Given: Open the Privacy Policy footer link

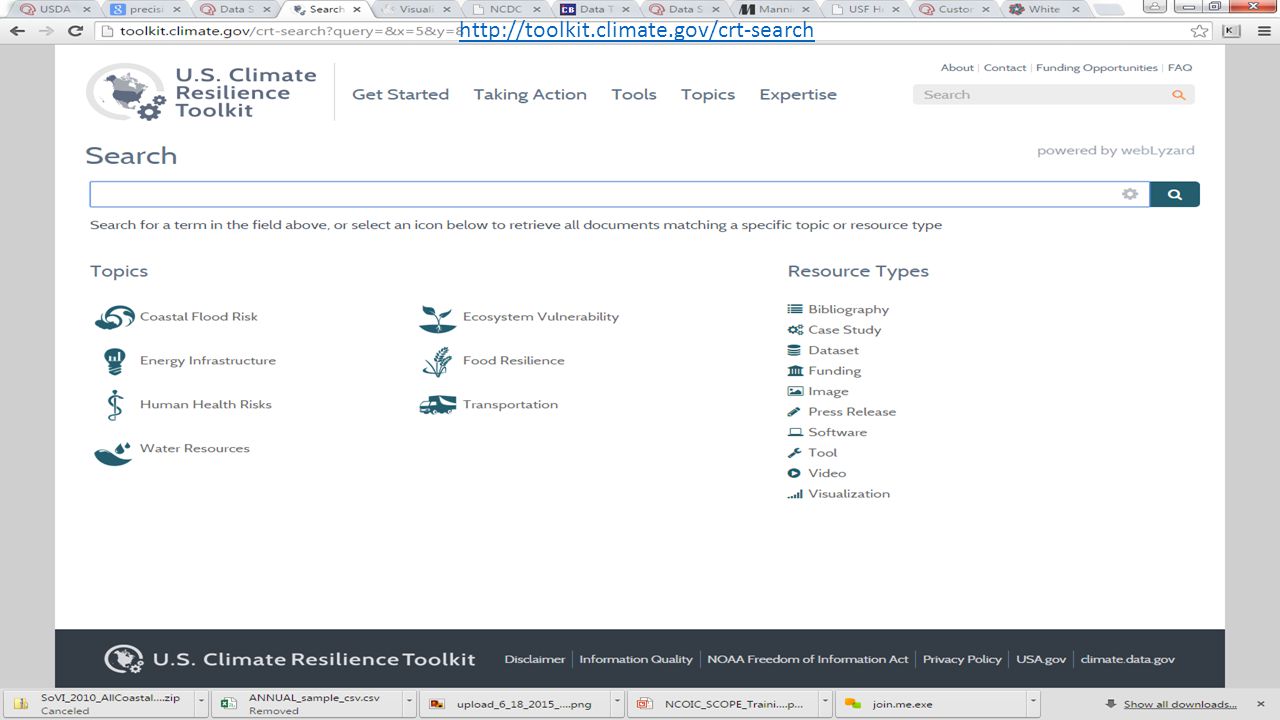Looking at the screenshot, I should [x=962, y=659].
